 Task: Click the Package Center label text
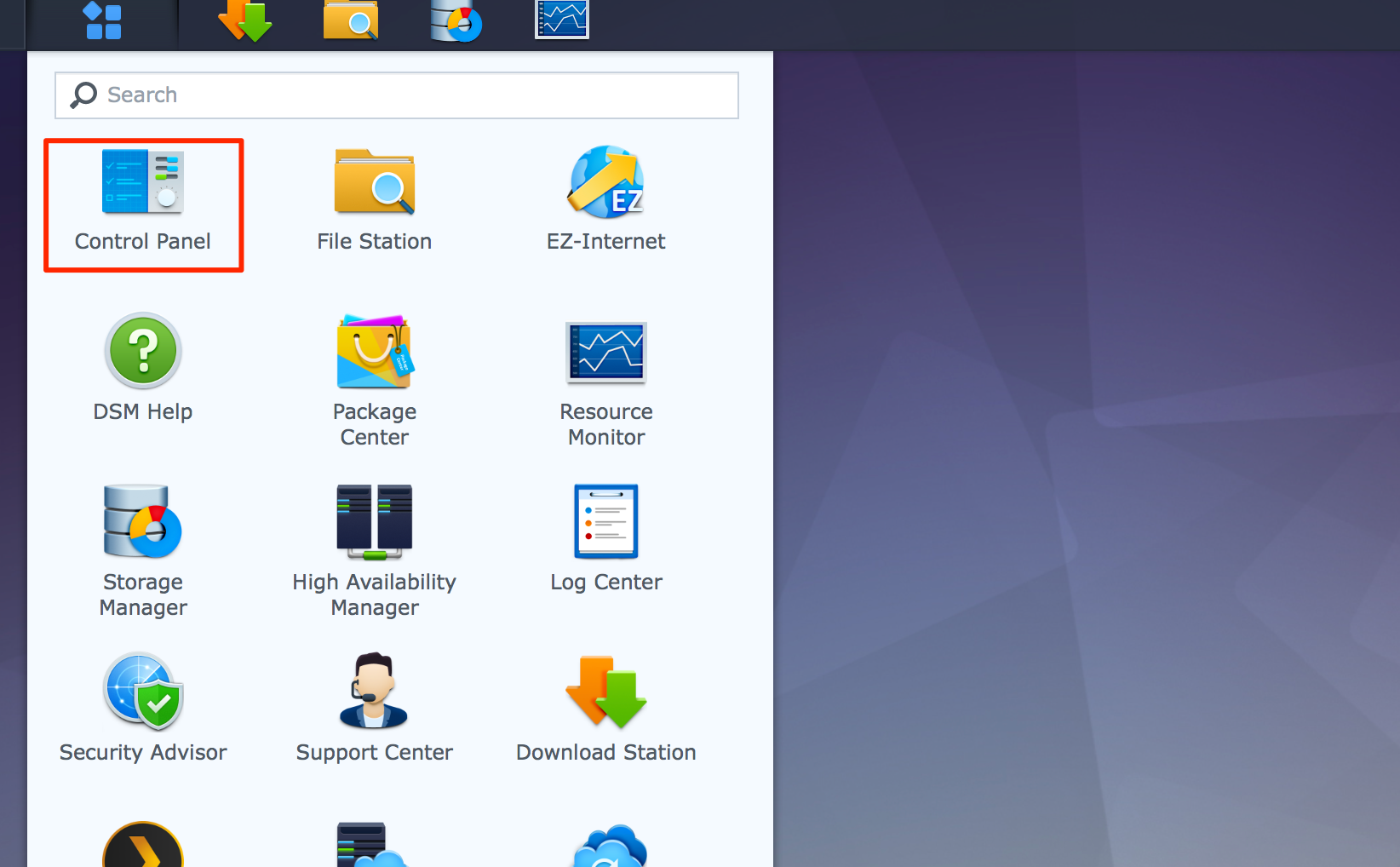[375, 424]
